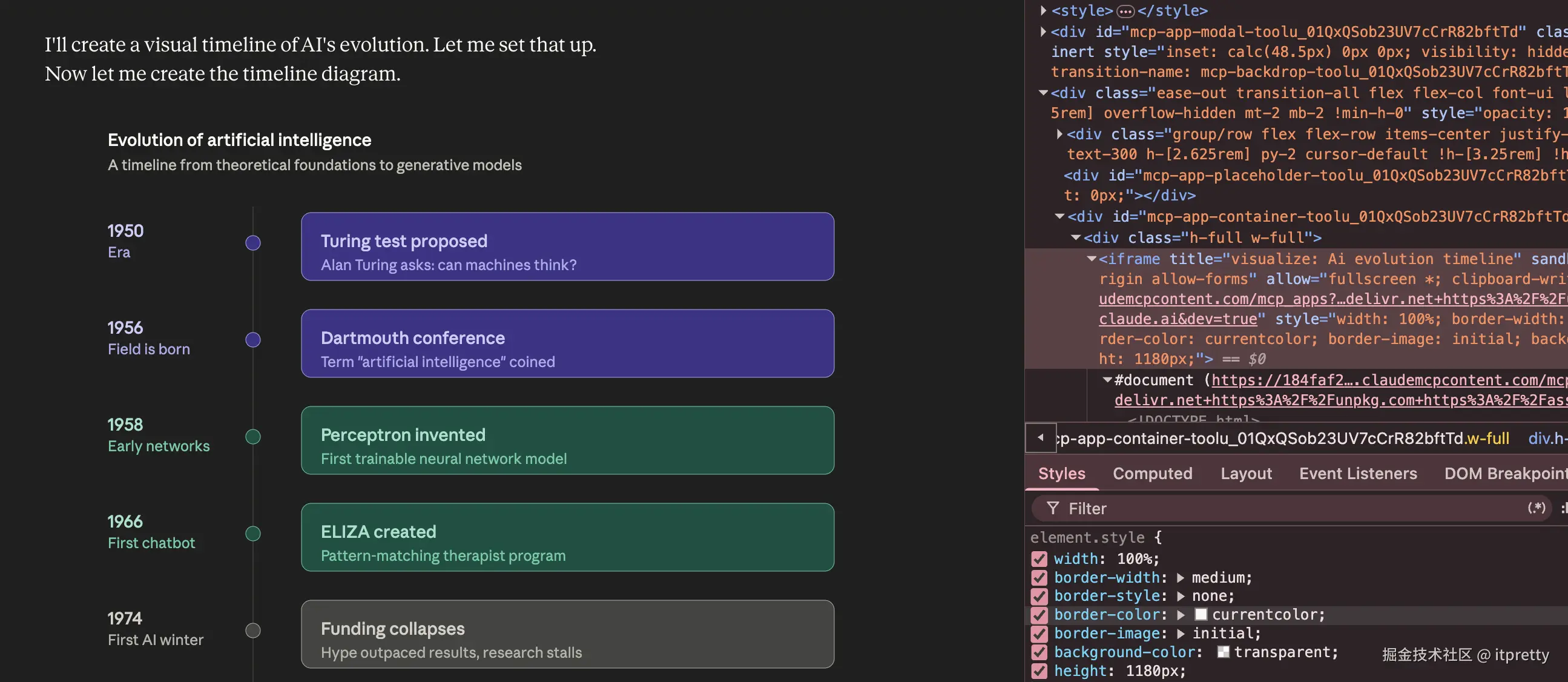Click the 1974 gray AI winter dot
The image size is (1568, 682).
(253, 631)
